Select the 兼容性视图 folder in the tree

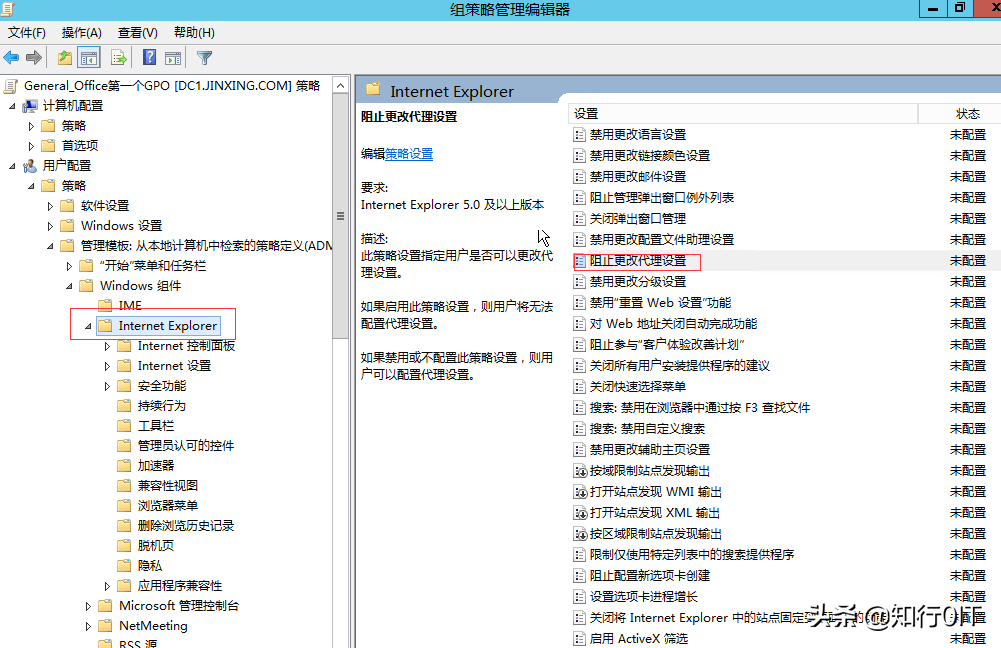click(167, 486)
